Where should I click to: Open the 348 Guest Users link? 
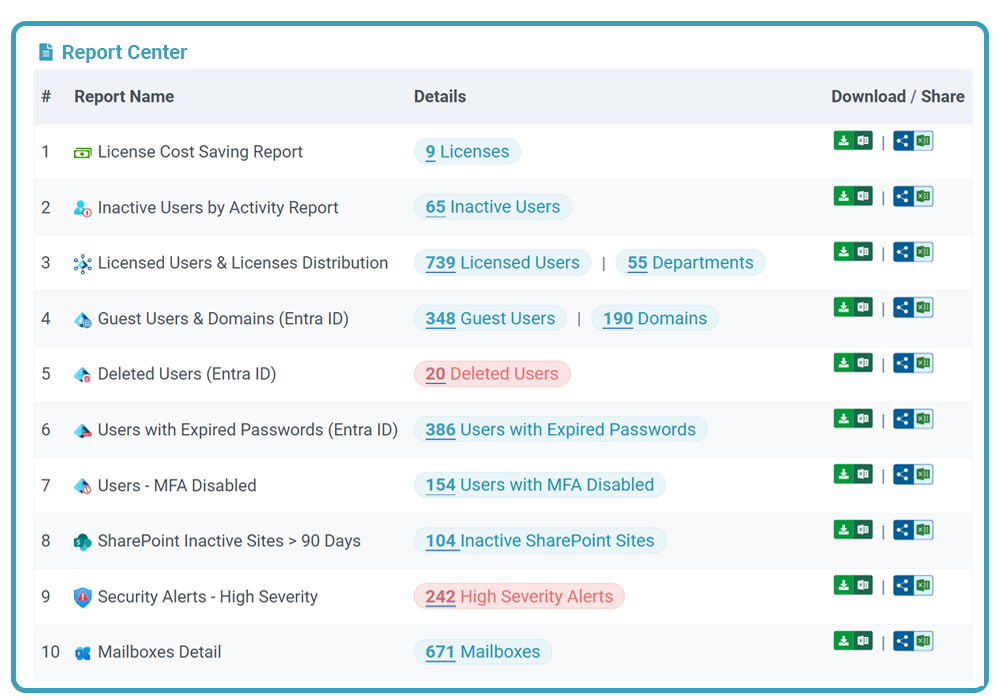pyautogui.click(x=490, y=318)
